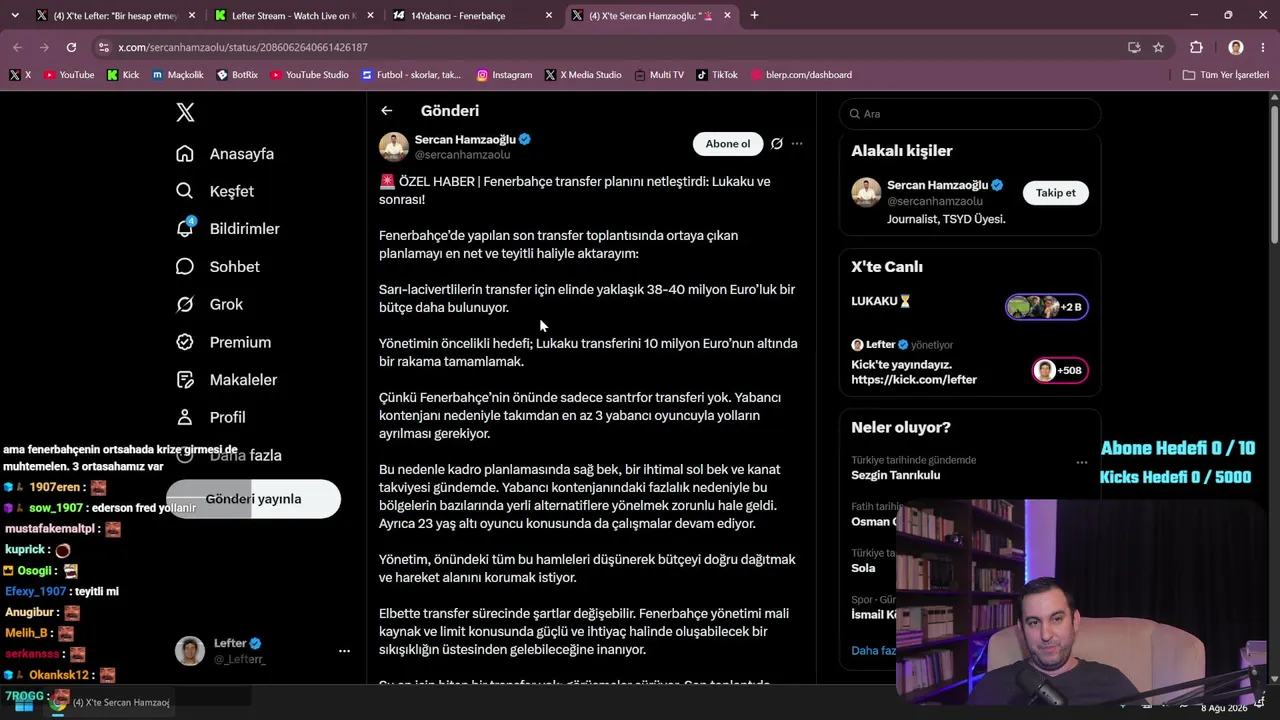Open Chrome profile avatar
Image resolution: width=1280 pixels, height=720 pixels.
(x=1236, y=47)
